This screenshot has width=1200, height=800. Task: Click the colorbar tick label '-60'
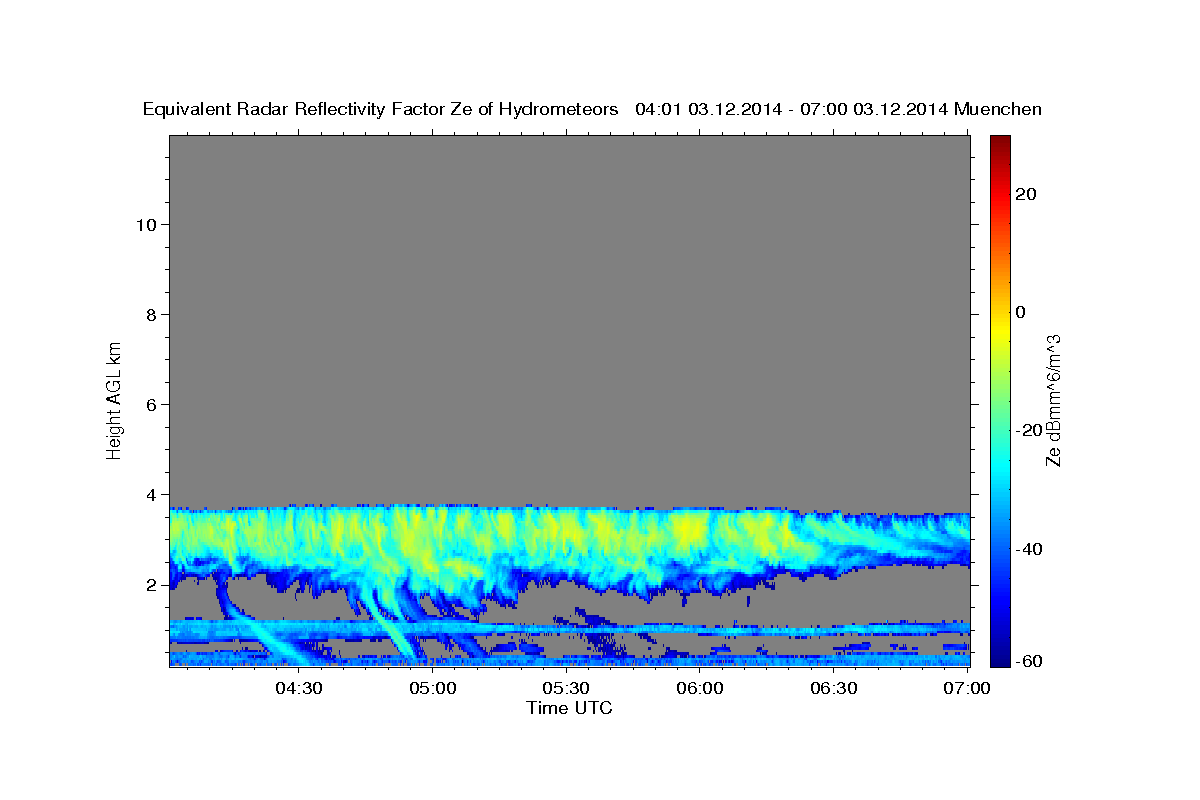tap(1030, 661)
